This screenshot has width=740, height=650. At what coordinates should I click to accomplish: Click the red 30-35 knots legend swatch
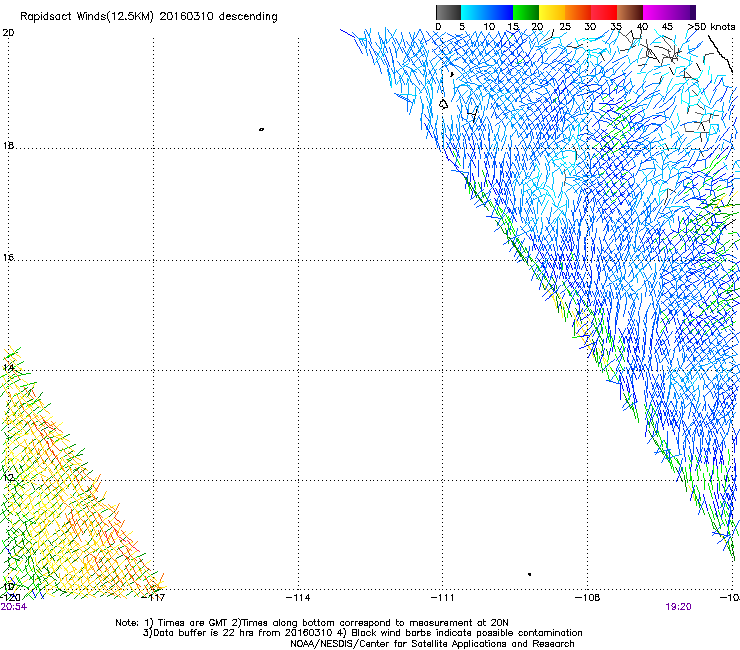(604, 12)
